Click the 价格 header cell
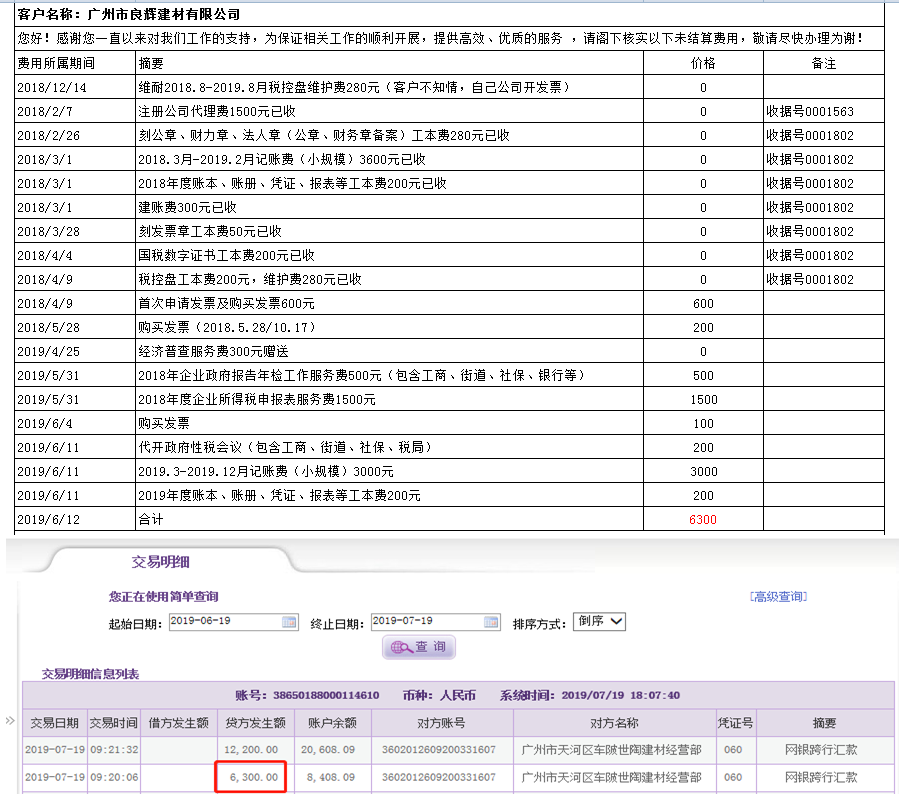899x797 pixels. tap(703, 63)
